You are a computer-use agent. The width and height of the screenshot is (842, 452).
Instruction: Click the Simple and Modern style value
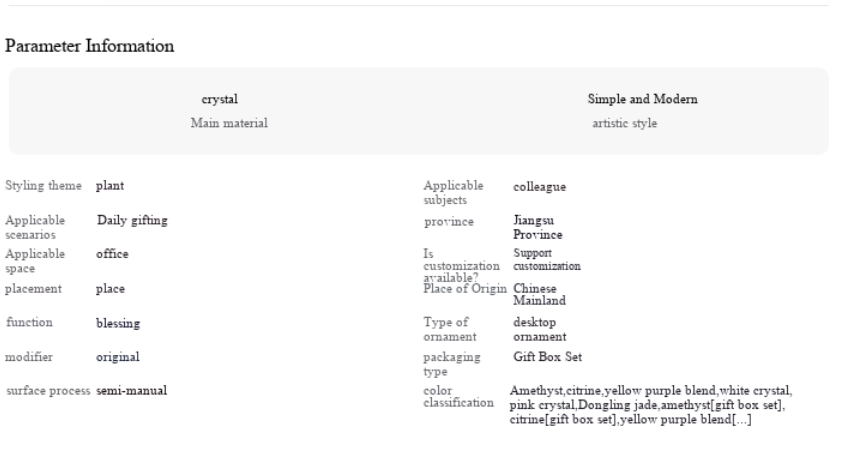pos(642,99)
